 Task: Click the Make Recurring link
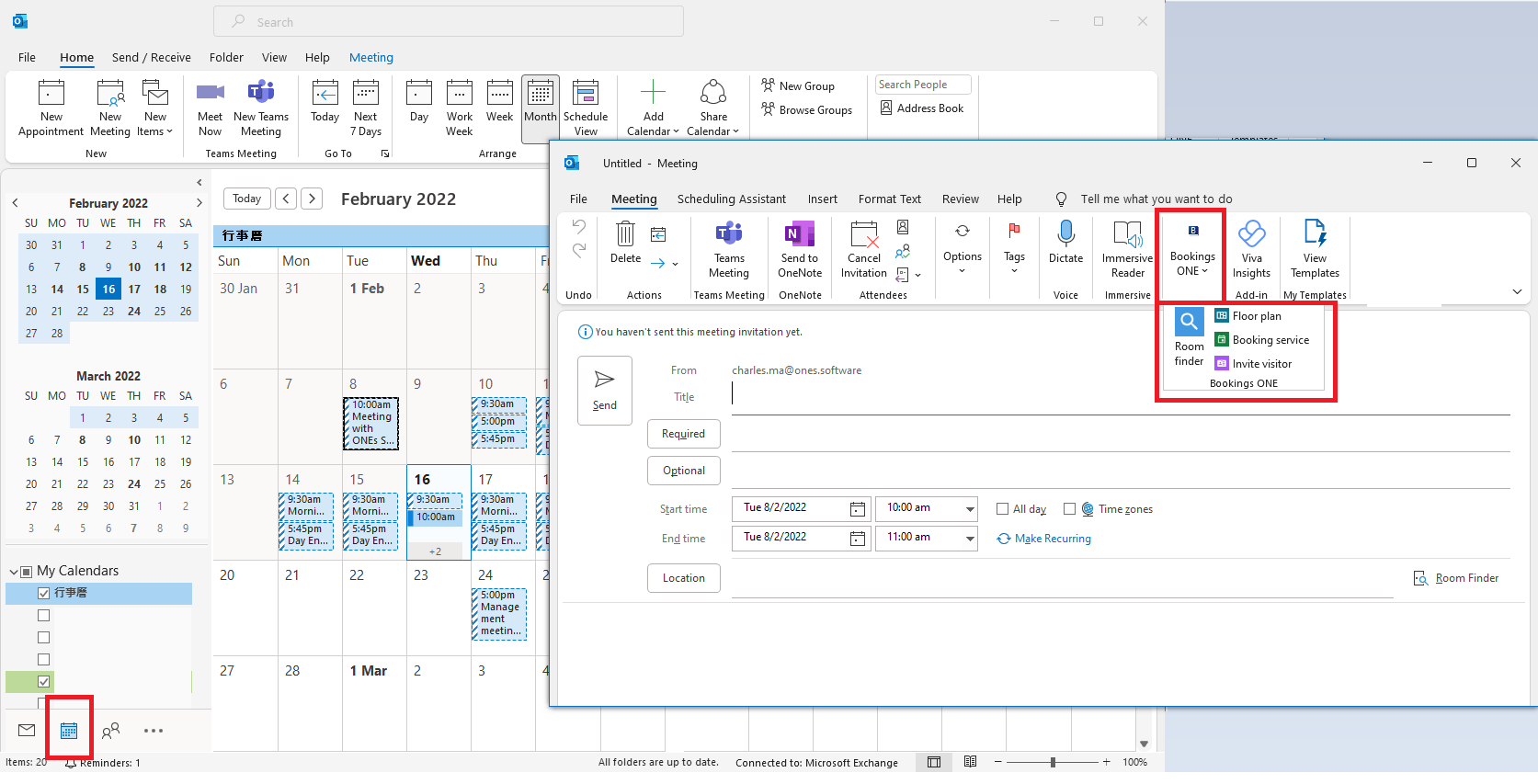tap(1053, 540)
